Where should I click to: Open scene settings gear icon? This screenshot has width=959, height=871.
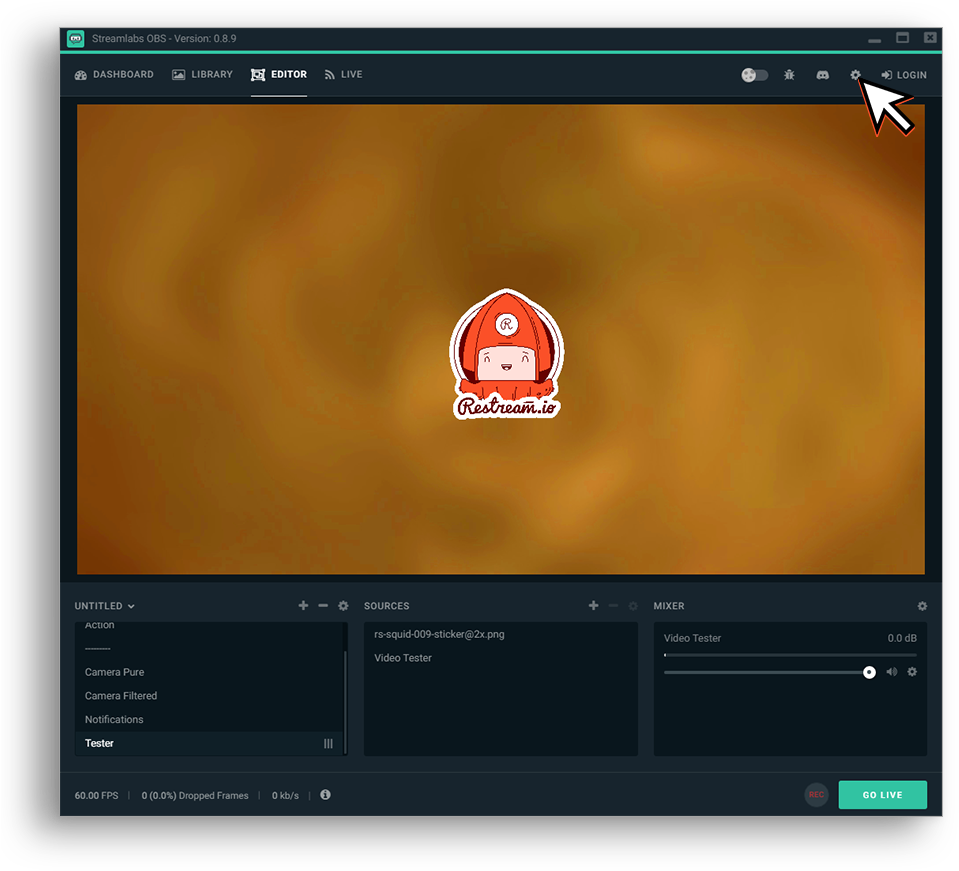[x=343, y=606]
